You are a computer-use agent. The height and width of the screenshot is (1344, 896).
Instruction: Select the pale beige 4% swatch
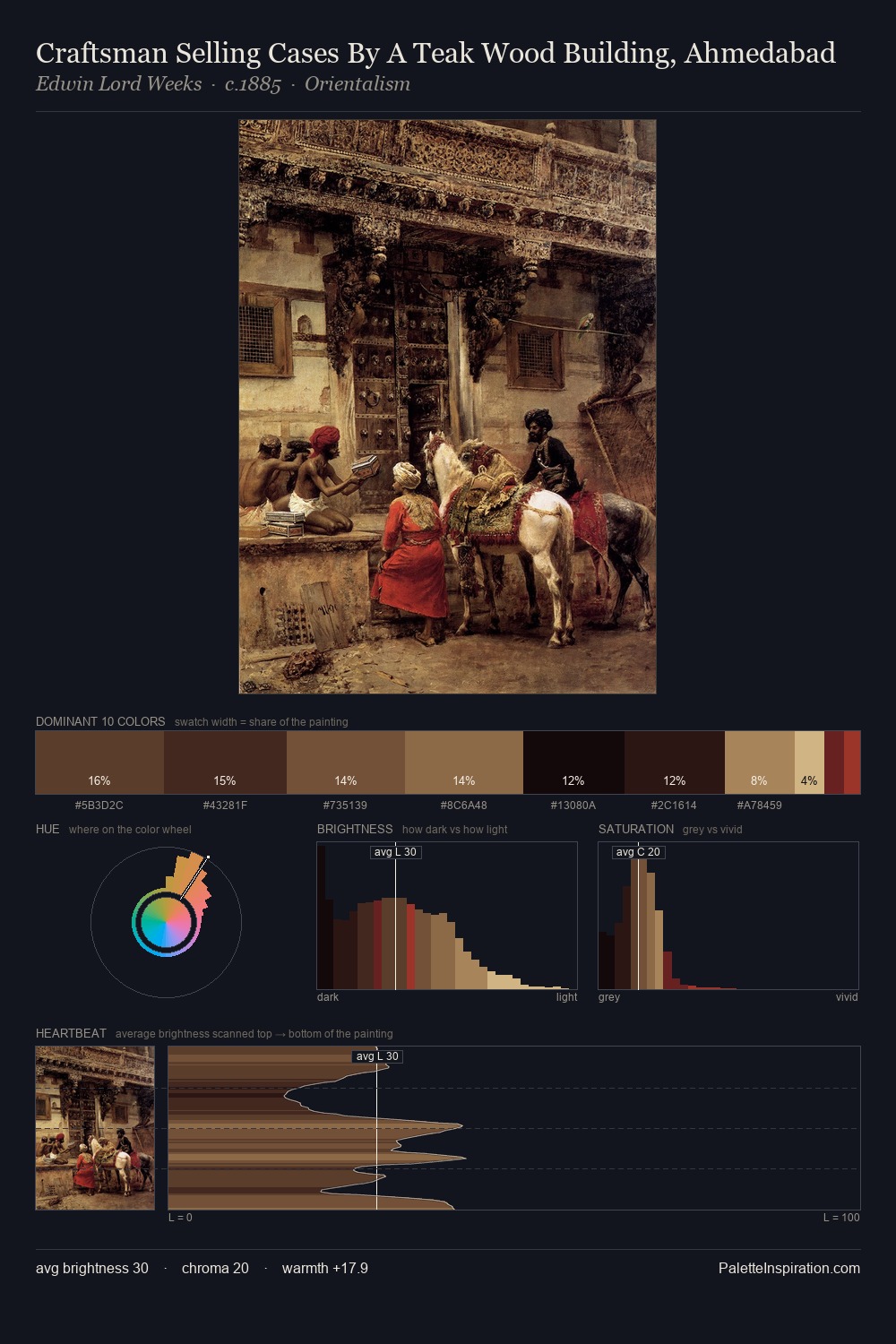click(x=809, y=762)
